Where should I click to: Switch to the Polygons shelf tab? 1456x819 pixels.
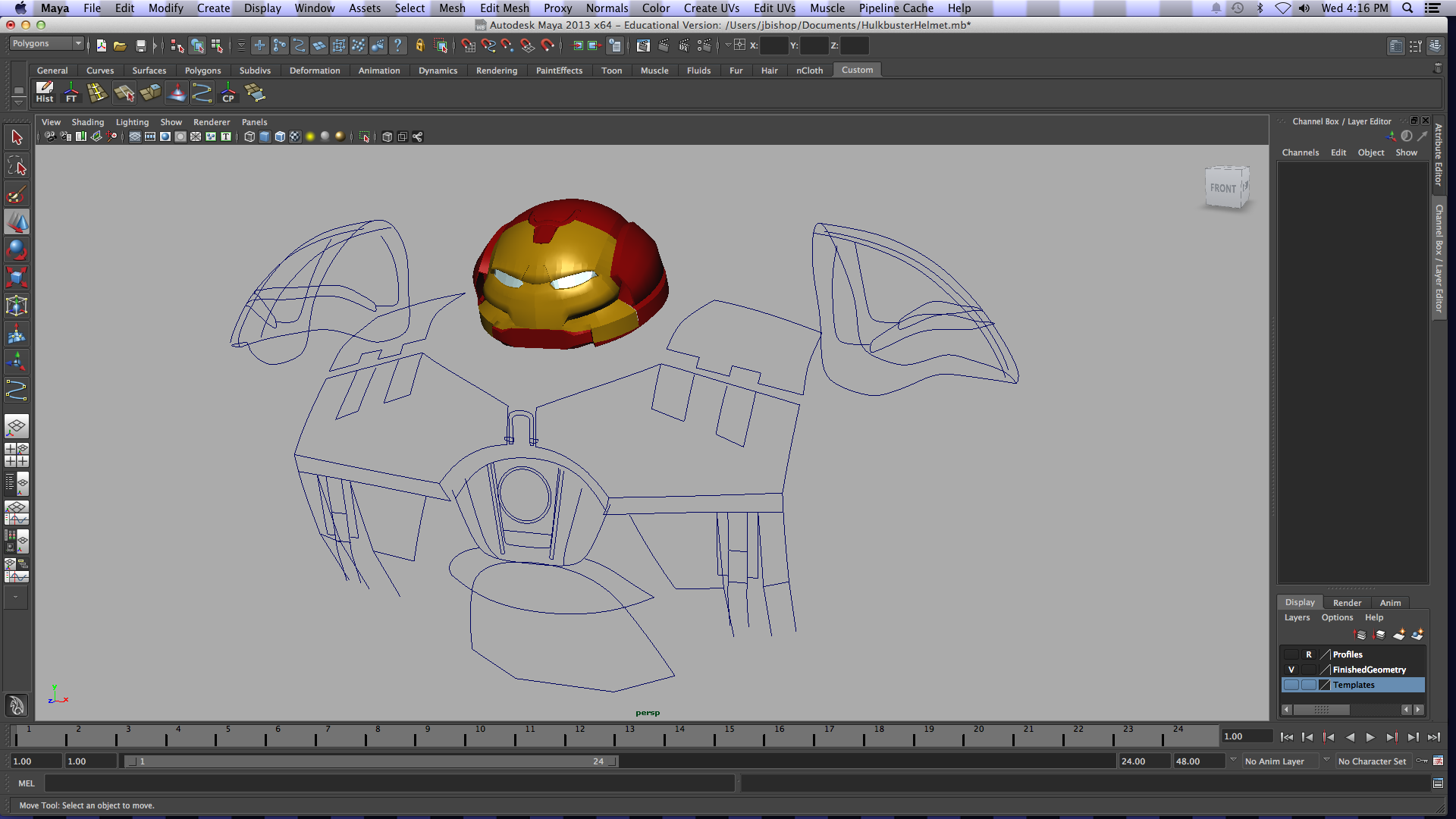202,71
